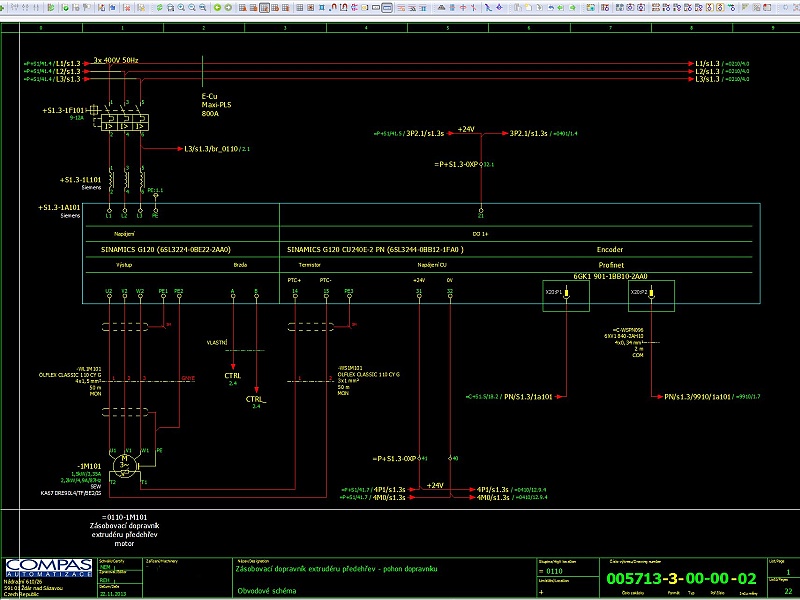Click the 3x 400V 50Hz label
The height and width of the screenshot is (600, 800).
(x=116, y=60)
